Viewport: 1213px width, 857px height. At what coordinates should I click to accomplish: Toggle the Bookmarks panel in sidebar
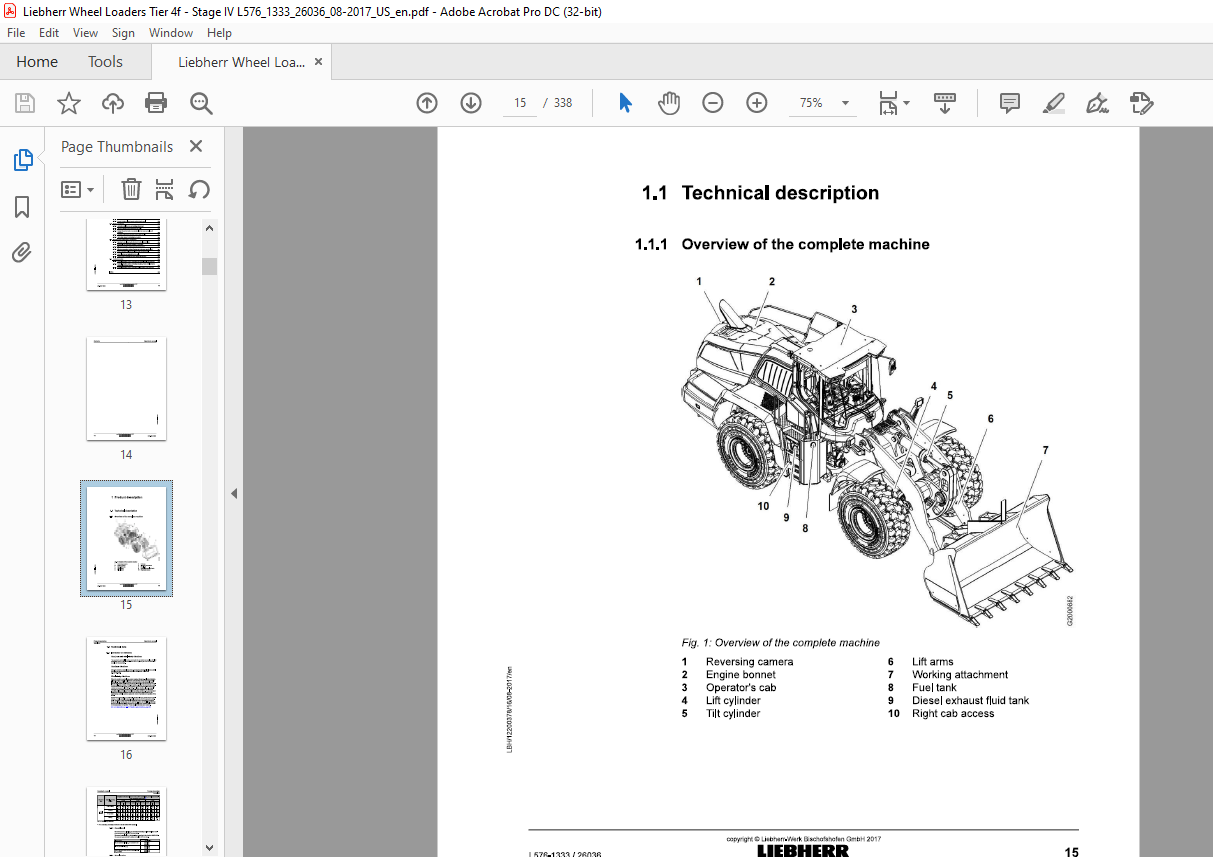point(22,207)
